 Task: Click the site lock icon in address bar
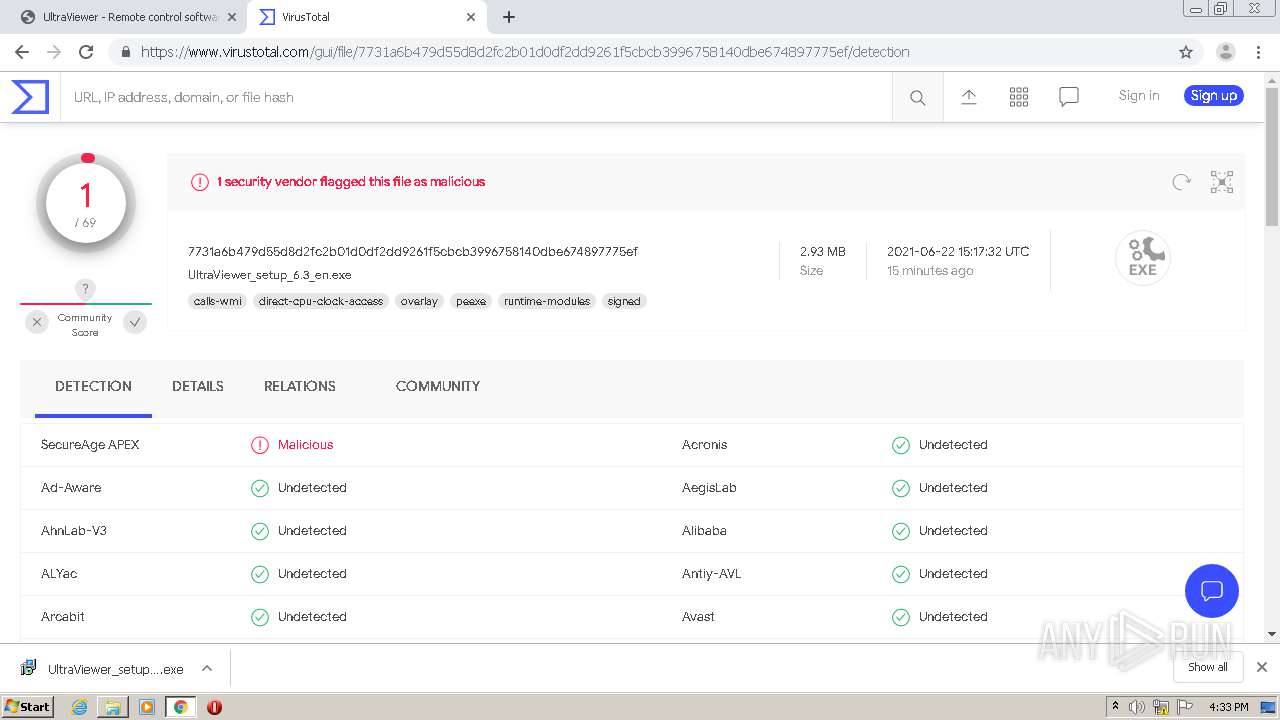coord(125,52)
